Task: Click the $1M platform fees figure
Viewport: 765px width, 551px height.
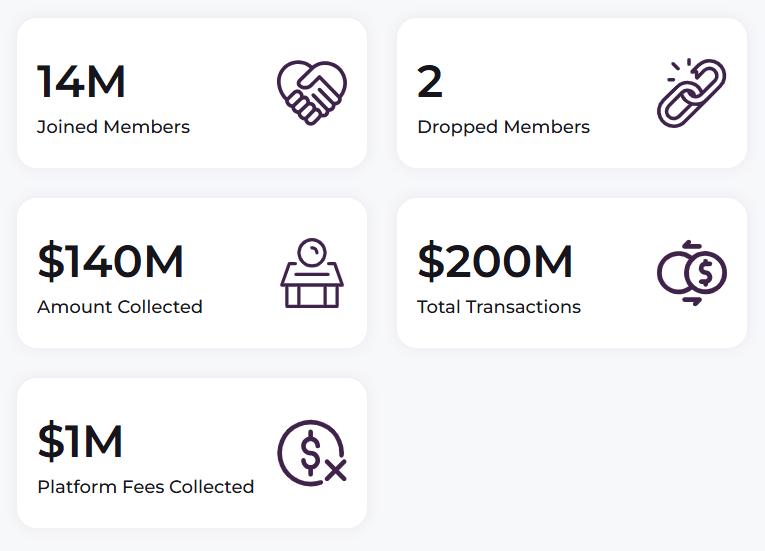Action: pos(80,442)
